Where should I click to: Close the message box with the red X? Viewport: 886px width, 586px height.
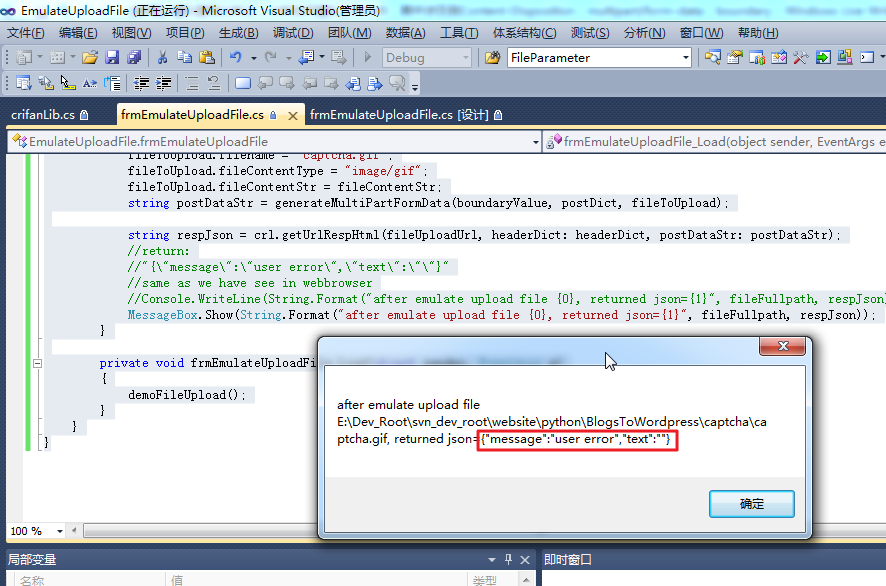[782, 346]
